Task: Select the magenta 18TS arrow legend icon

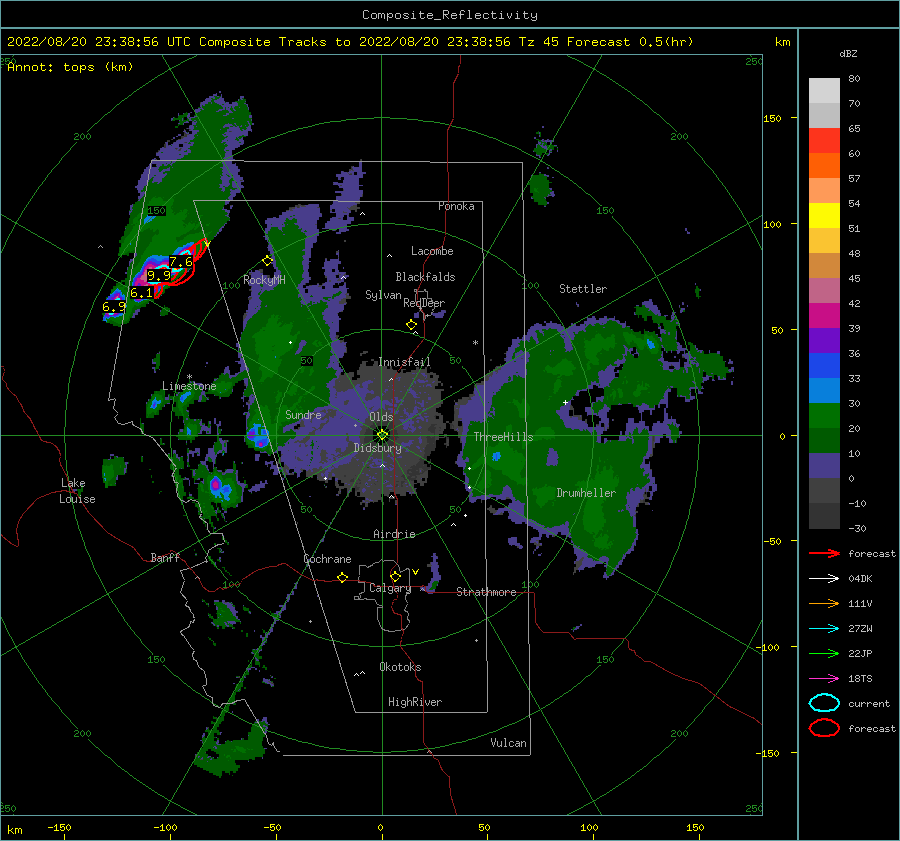Action: (824, 679)
